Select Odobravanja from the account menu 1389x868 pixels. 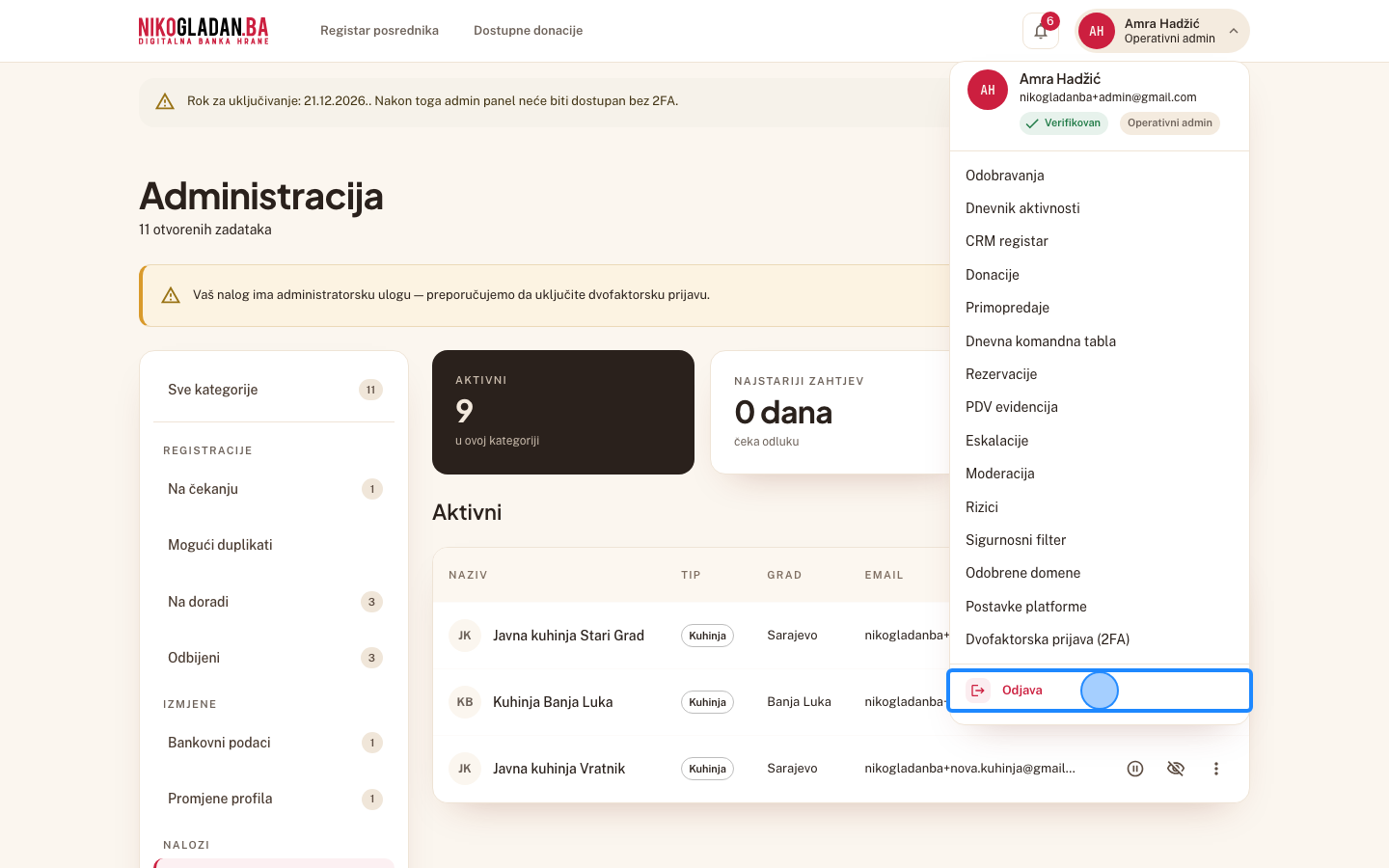(x=1100, y=176)
